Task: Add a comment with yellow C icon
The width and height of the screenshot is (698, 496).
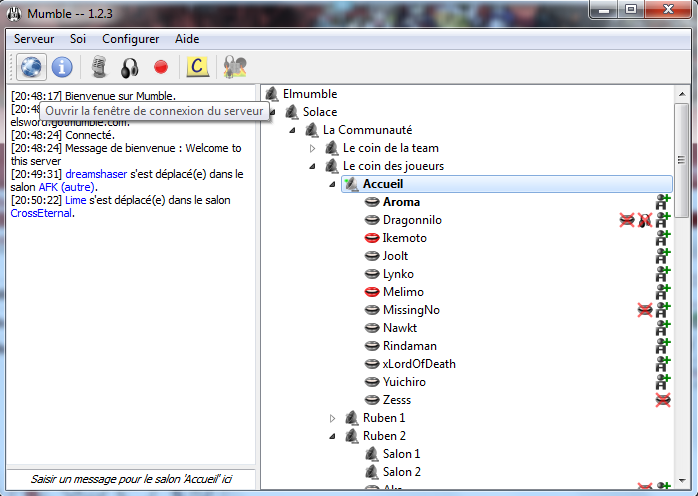Action: 197,67
